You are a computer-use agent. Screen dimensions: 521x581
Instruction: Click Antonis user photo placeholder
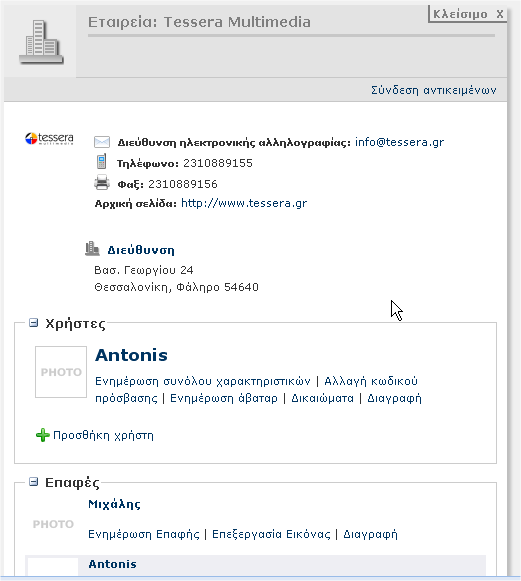(x=61, y=372)
